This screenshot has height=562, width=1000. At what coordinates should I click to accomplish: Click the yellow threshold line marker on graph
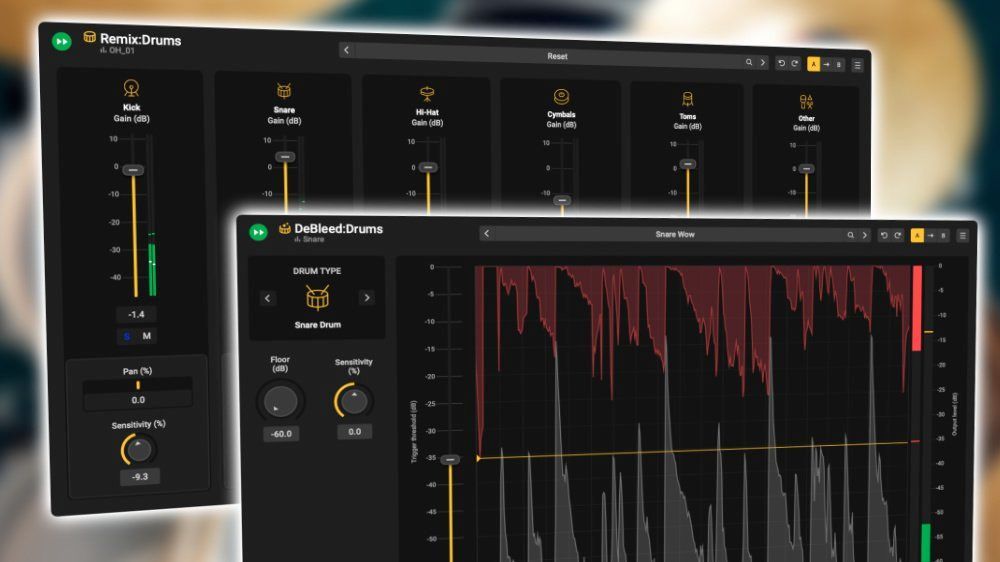[479, 458]
